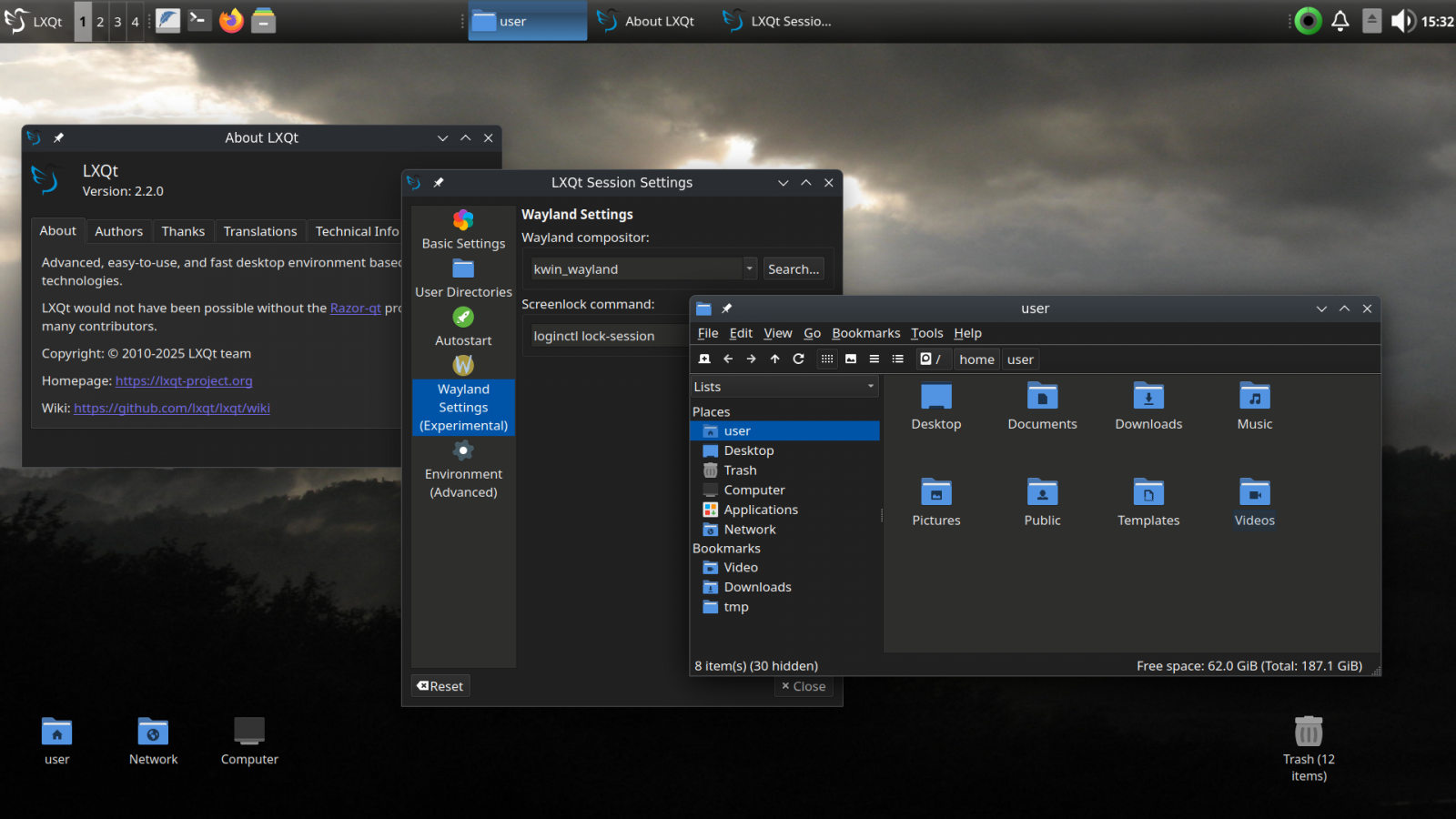The width and height of the screenshot is (1456, 819).
Task: Open the LXQt main application menu
Action: pos(35,21)
